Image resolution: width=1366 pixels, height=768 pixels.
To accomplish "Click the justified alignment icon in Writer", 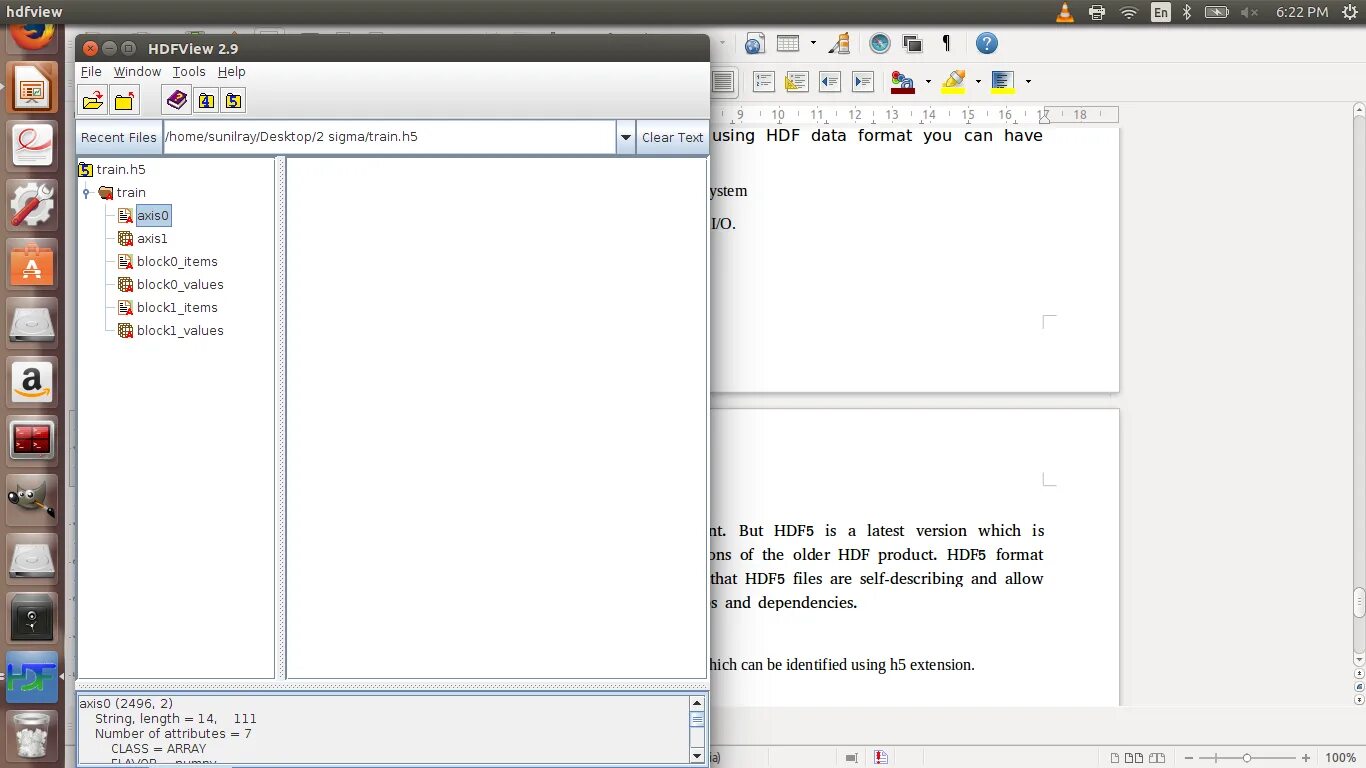I will (722, 82).
